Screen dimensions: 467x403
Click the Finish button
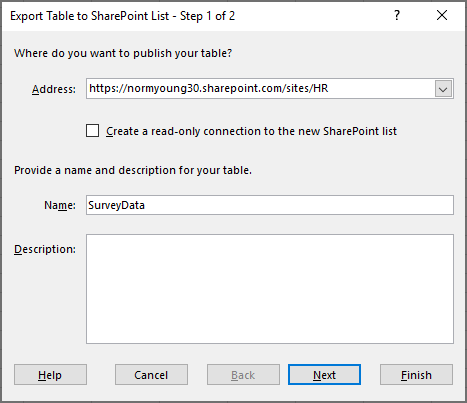tap(416, 375)
